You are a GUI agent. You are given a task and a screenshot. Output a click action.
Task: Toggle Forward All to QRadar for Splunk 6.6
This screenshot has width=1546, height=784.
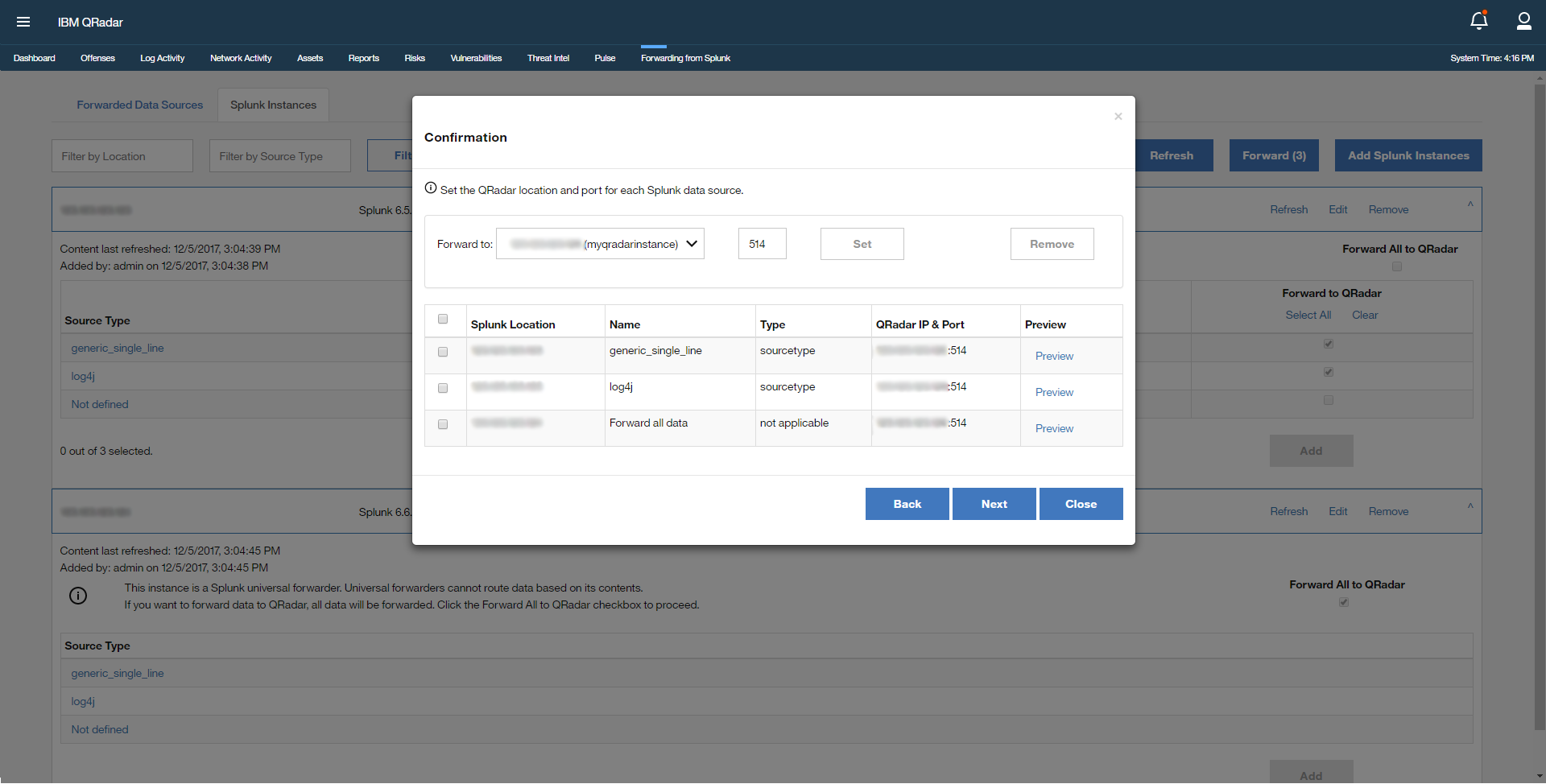coord(1344,602)
